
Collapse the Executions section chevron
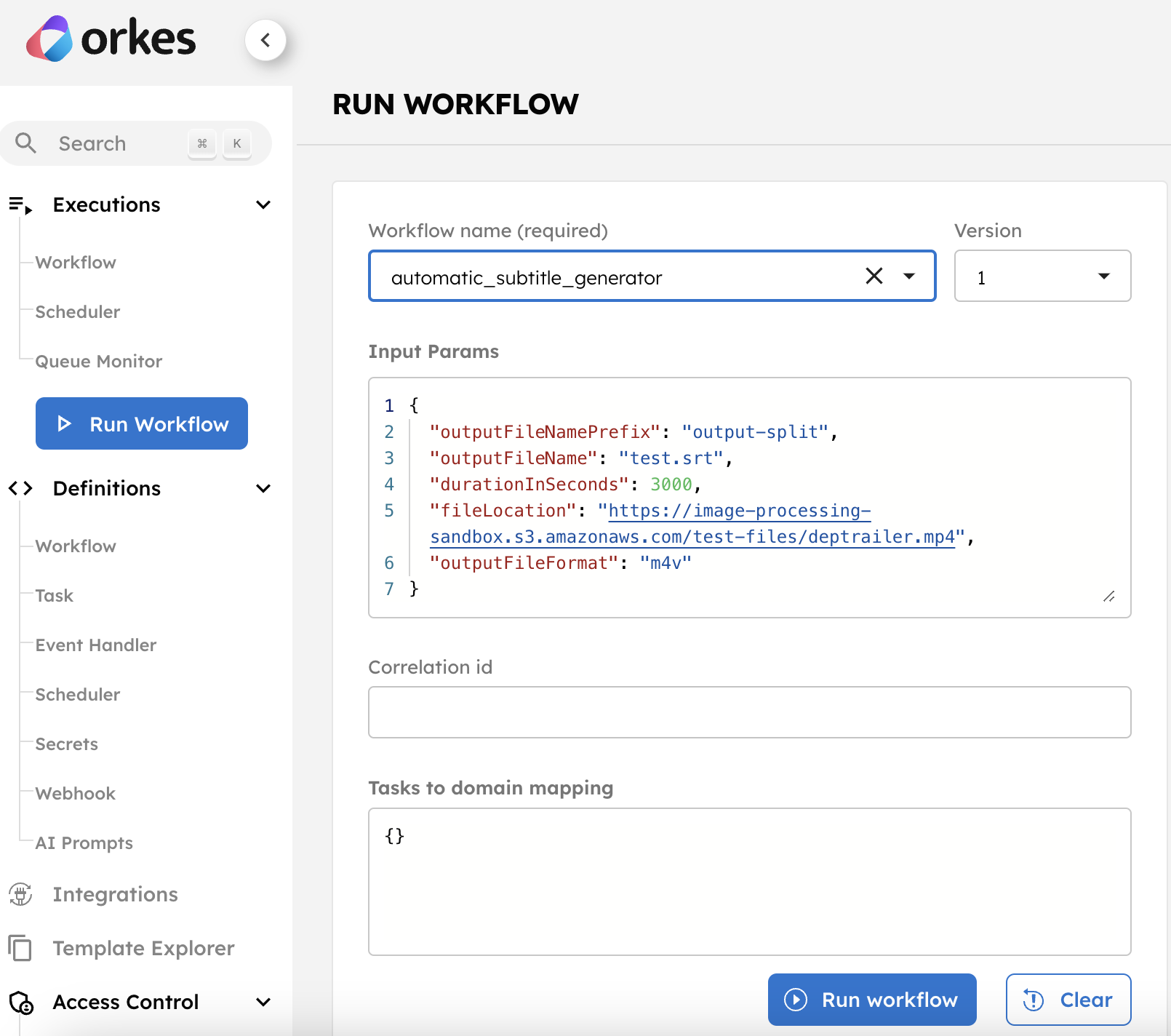pyautogui.click(x=263, y=205)
